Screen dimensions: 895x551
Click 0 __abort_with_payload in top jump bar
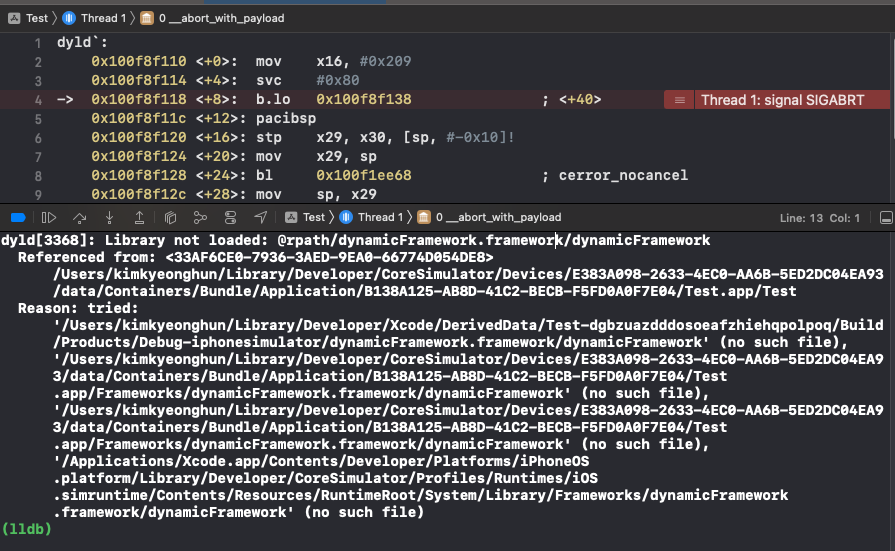[212, 18]
